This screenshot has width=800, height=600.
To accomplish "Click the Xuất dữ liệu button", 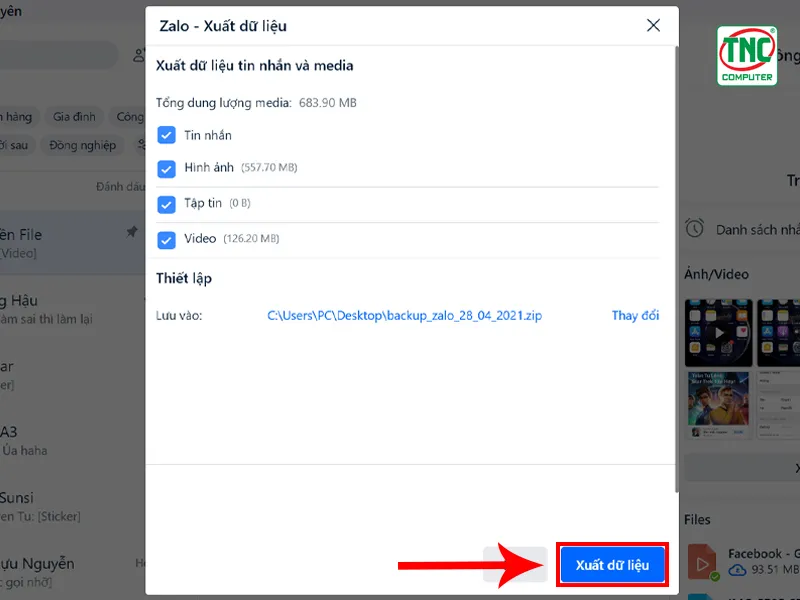I will [612, 565].
